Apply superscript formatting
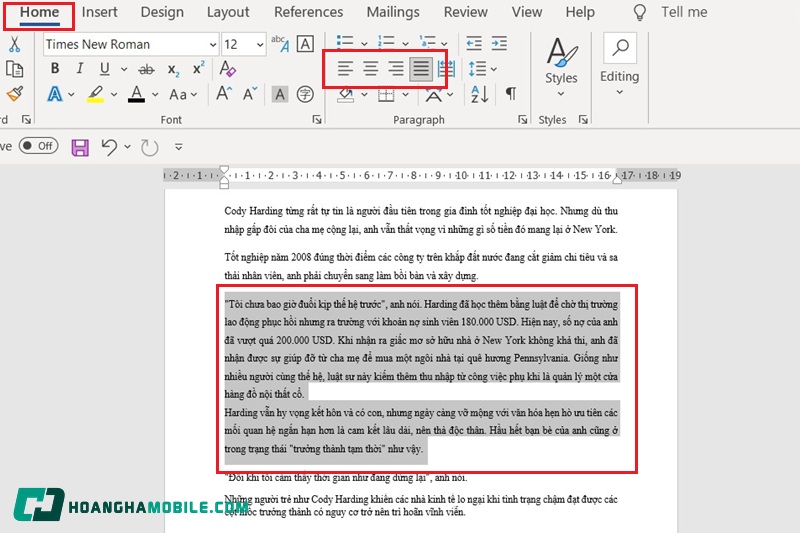Viewport: 800px width, 533px height. pyautogui.click(x=198, y=69)
